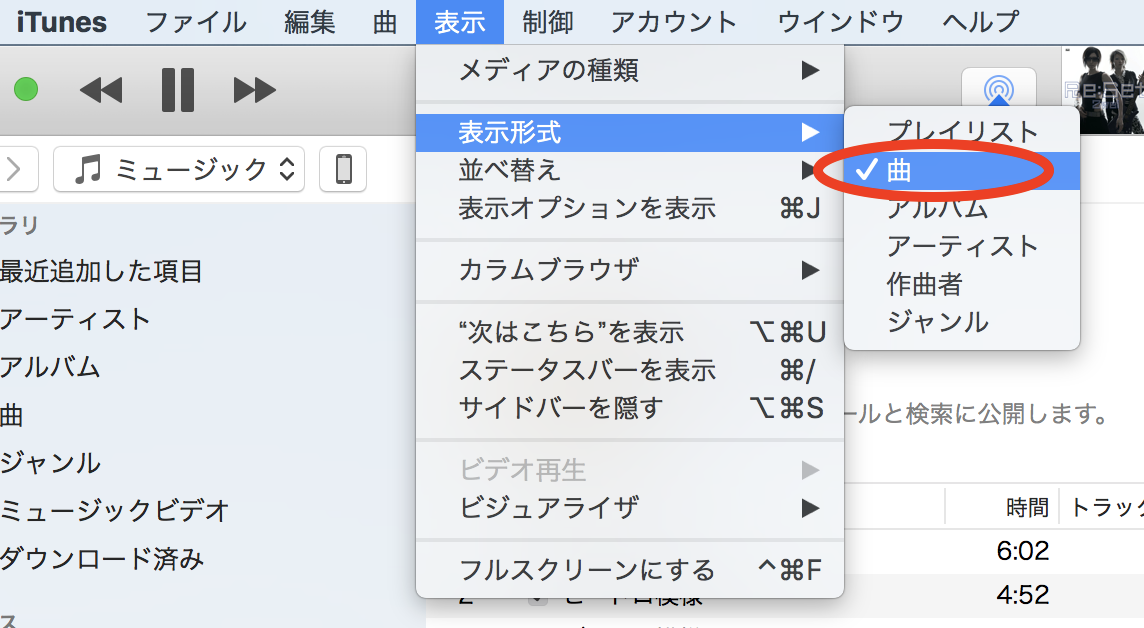Expand the メディアの種類 submenu

pos(630,71)
